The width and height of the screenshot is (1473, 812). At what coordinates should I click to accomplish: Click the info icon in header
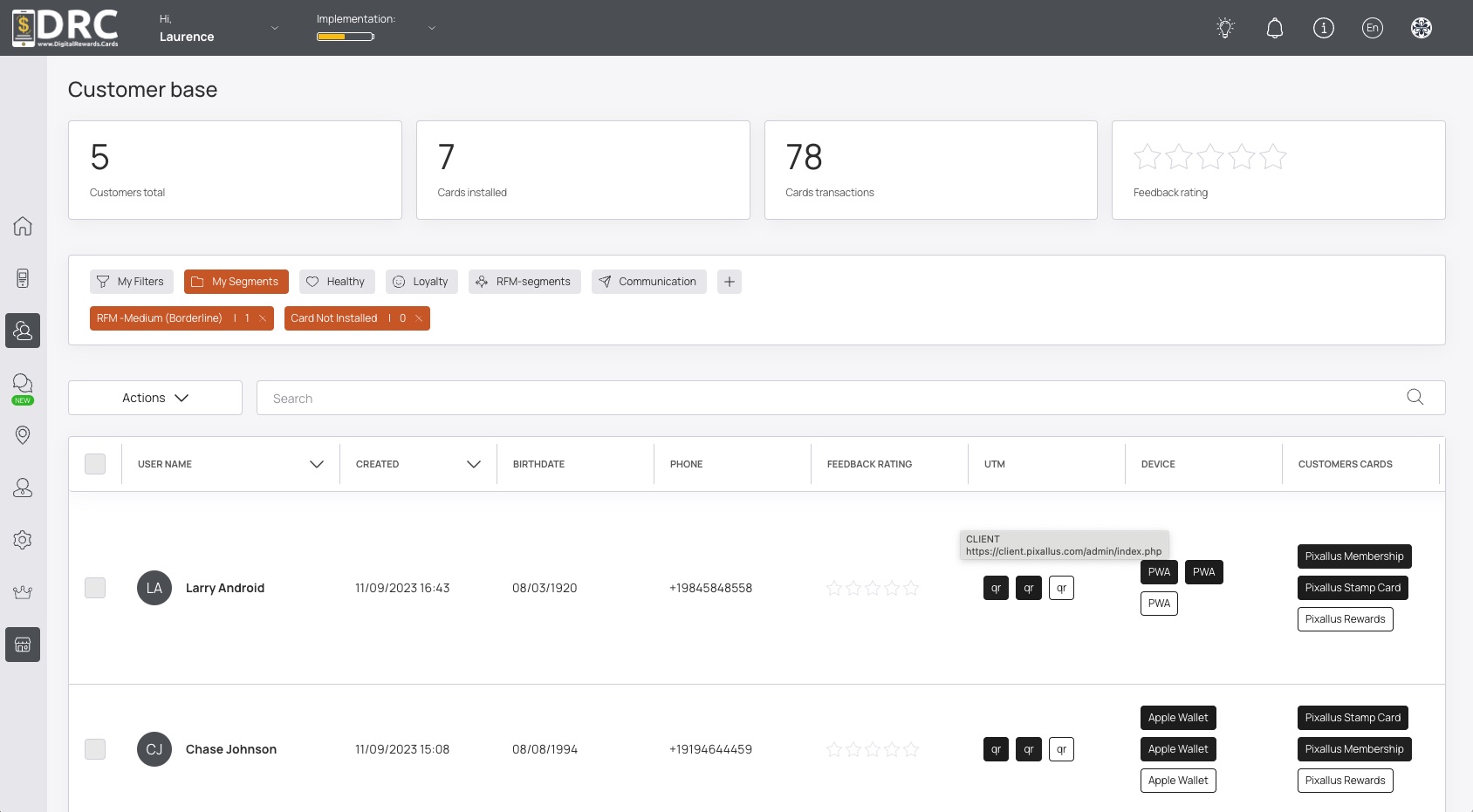(x=1324, y=28)
